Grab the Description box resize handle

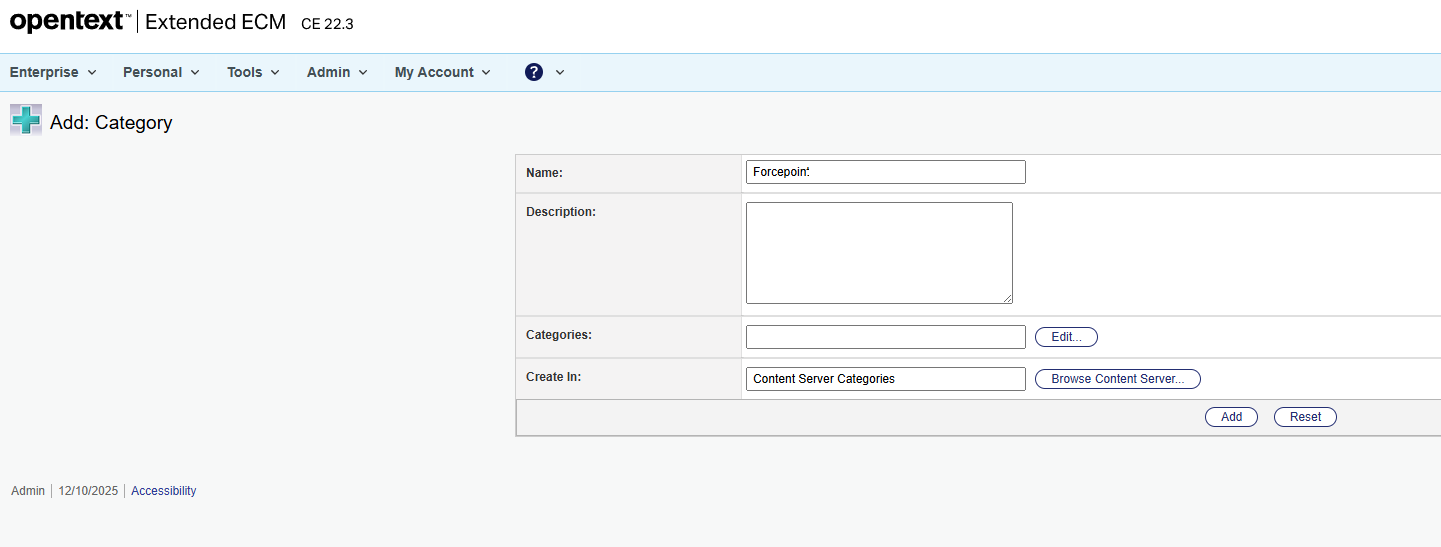coord(1007,298)
